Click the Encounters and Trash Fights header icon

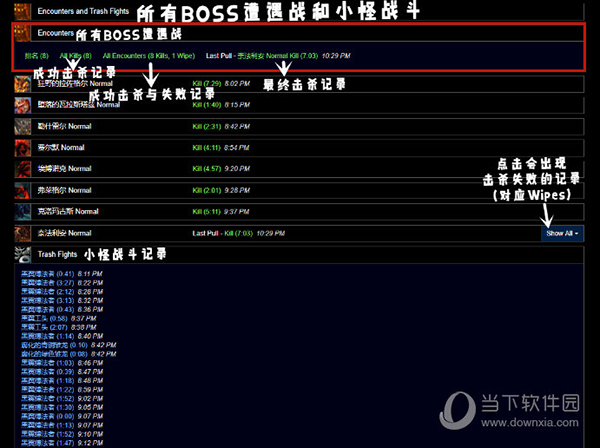pos(22,11)
